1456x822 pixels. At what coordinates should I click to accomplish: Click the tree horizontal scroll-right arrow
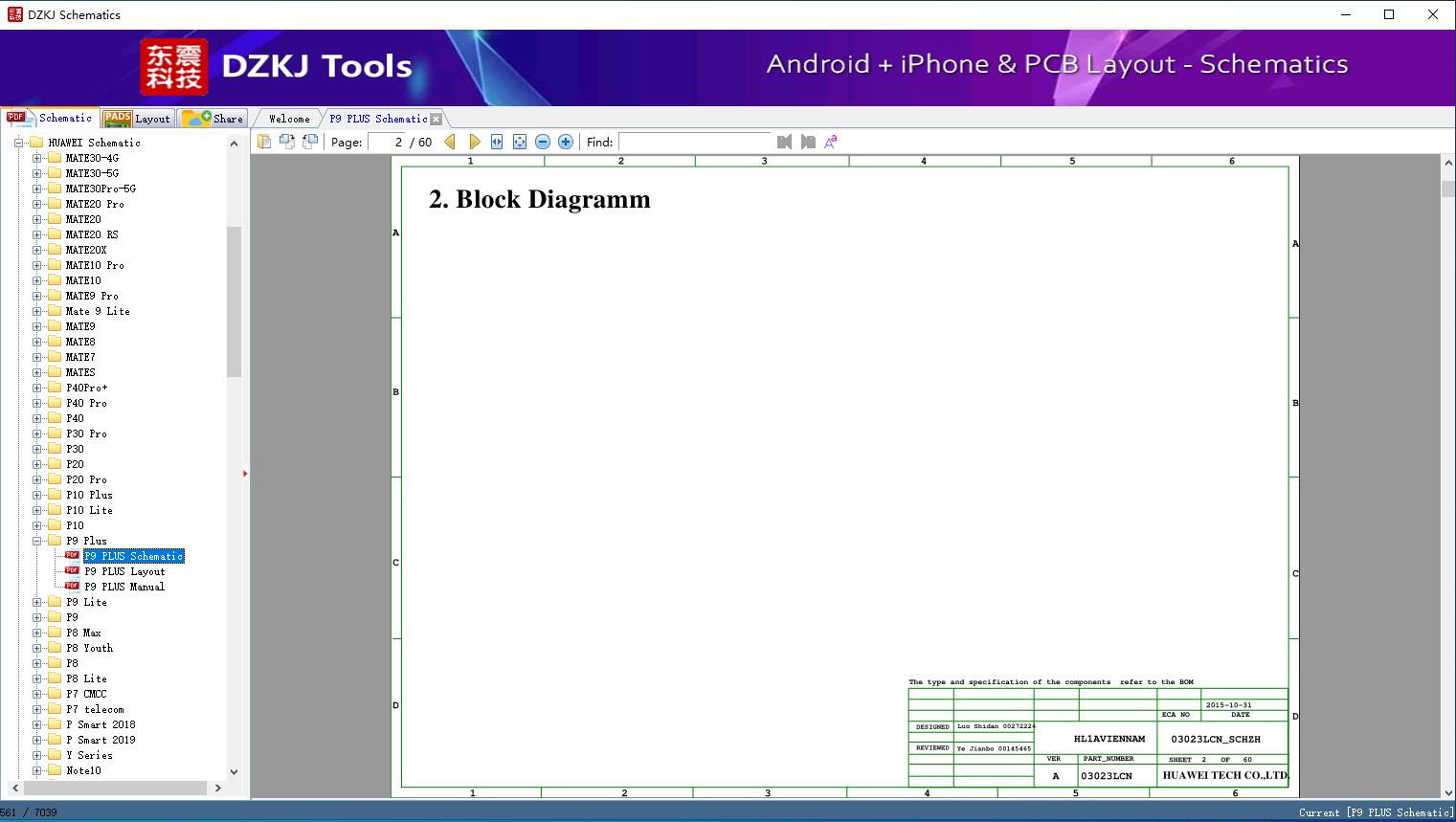pos(218,788)
